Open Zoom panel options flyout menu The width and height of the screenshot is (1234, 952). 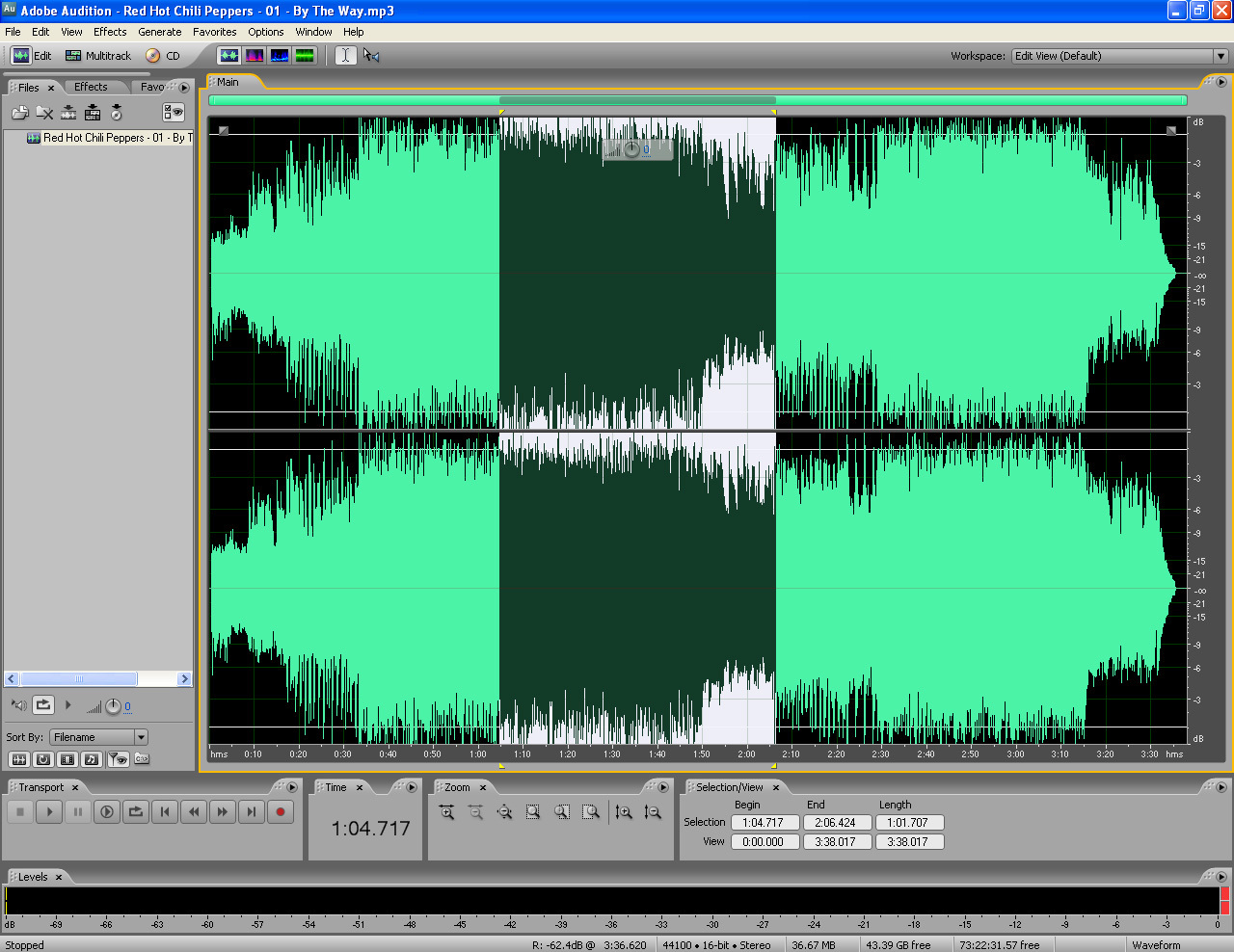click(662, 787)
